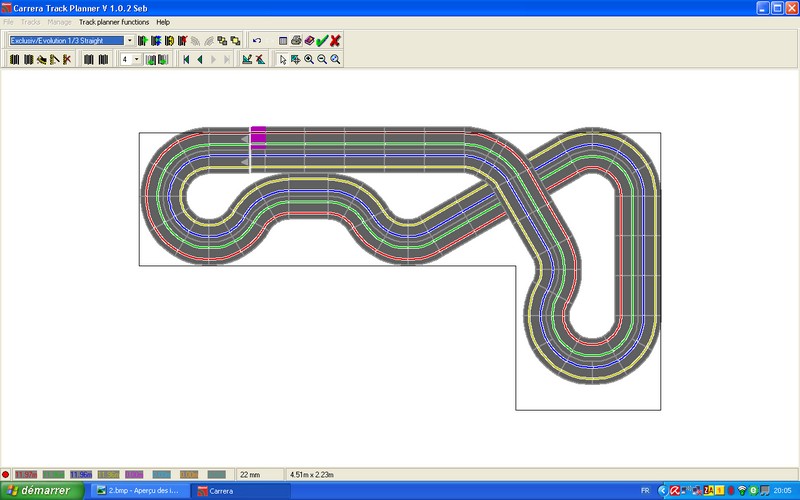Image resolution: width=800 pixels, height=500 pixels.
Task: Click the red 11.97m lane length swatch
Action: [x=26, y=473]
